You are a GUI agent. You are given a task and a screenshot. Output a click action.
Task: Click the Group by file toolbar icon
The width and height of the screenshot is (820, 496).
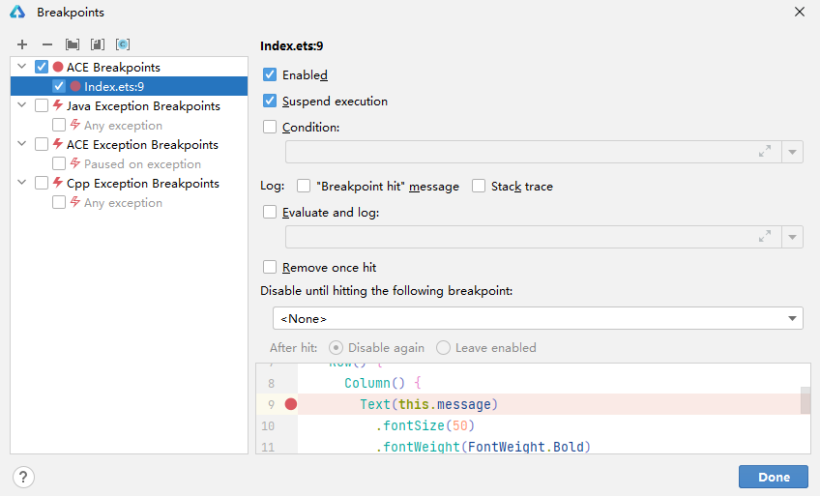click(97, 45)
